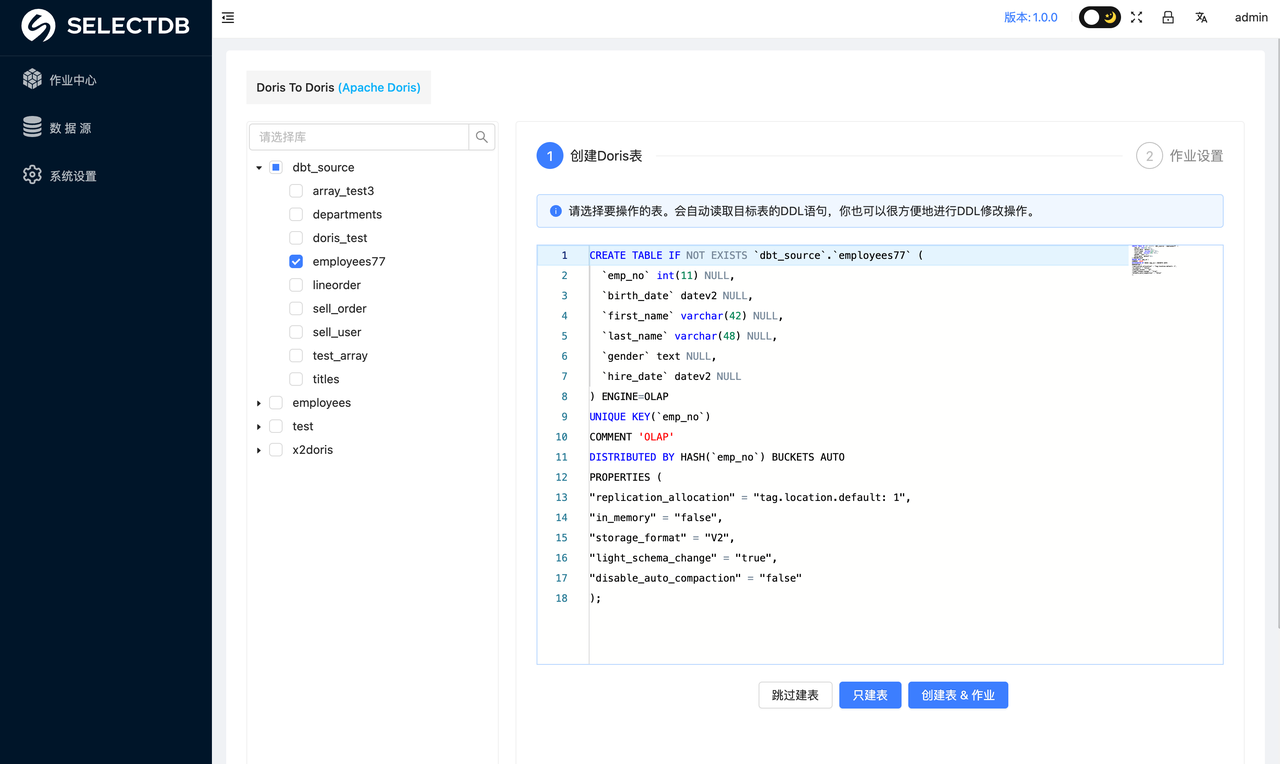1280x764 pixels.
Task: Check the test database checkbox
Action: tap(276, 426)
